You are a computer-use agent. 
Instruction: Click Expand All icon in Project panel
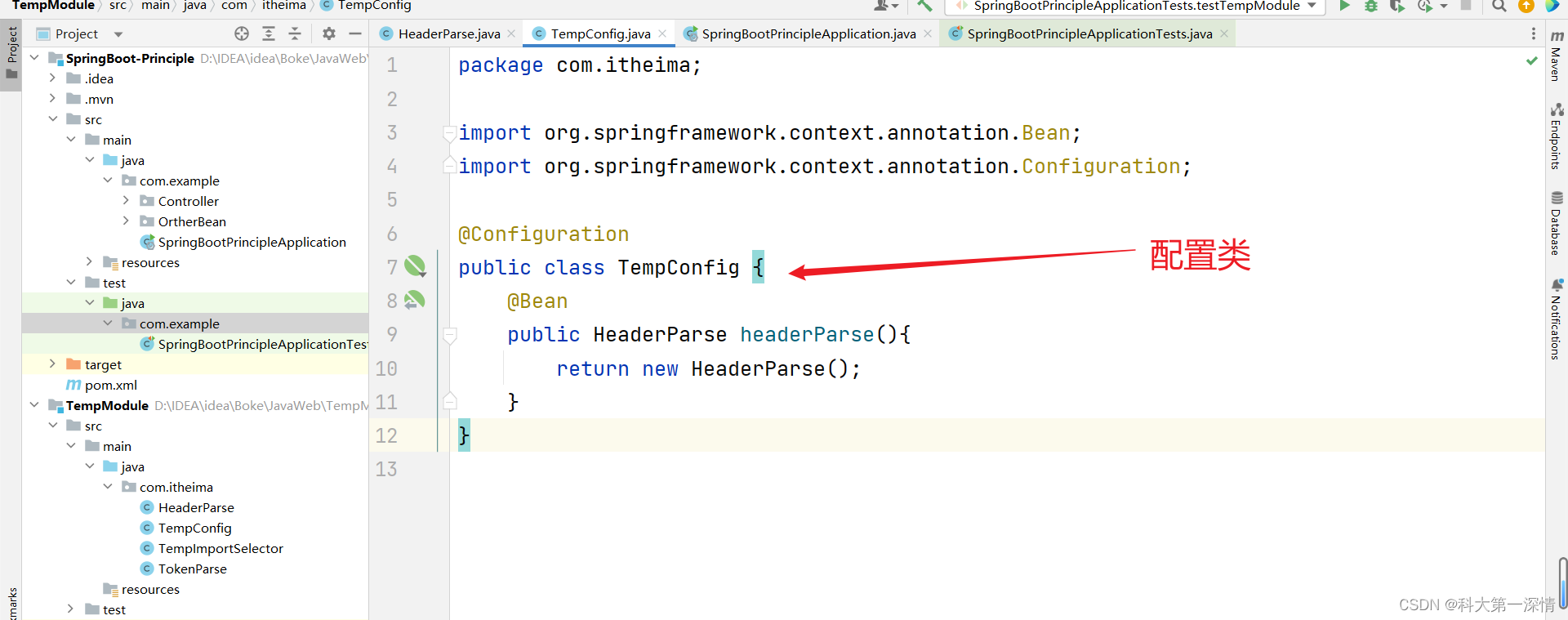(x=269, y=33)
